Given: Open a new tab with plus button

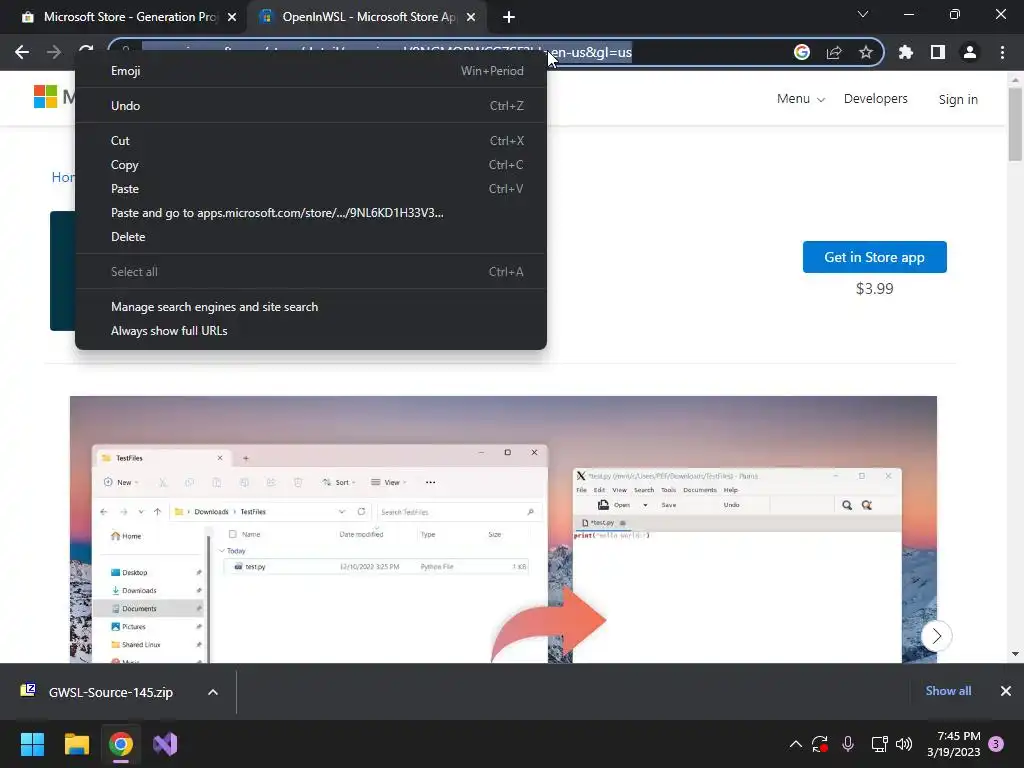Looking at the screenshot, I should coord(509,17).
